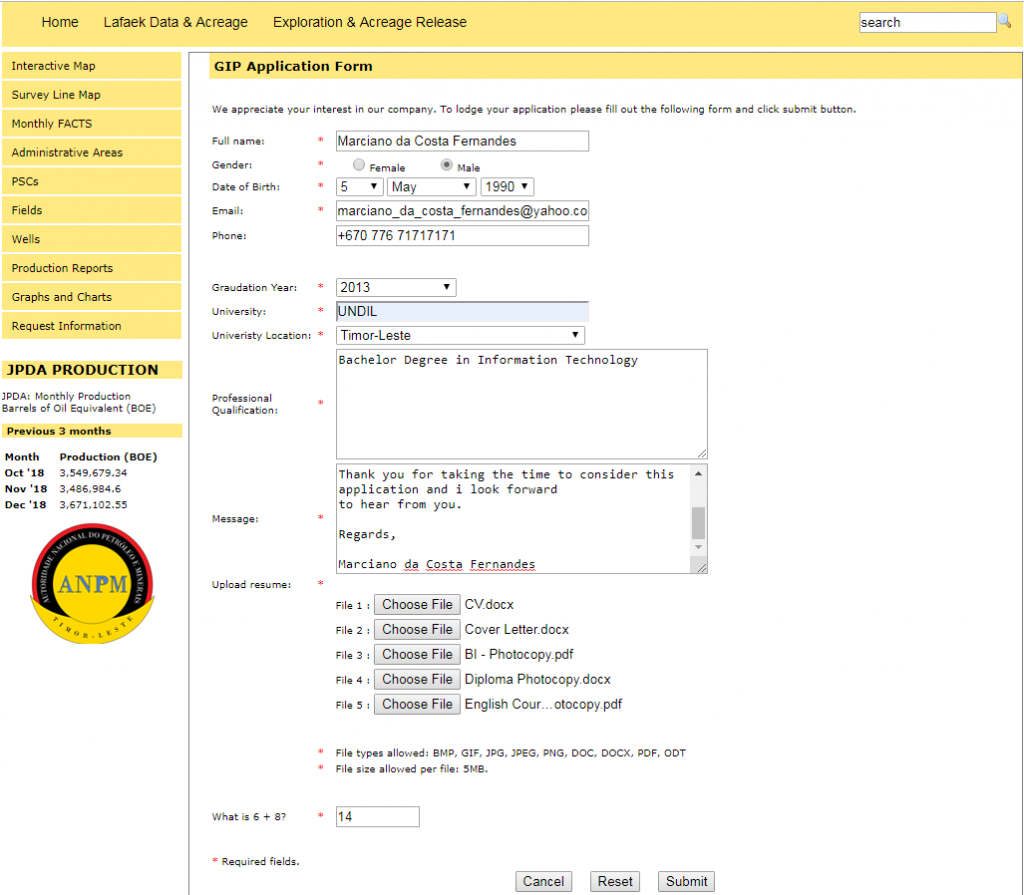The width and height of the screenshot is (1024, 895).
Task: Click the Reset button
Action: point(615,881)
